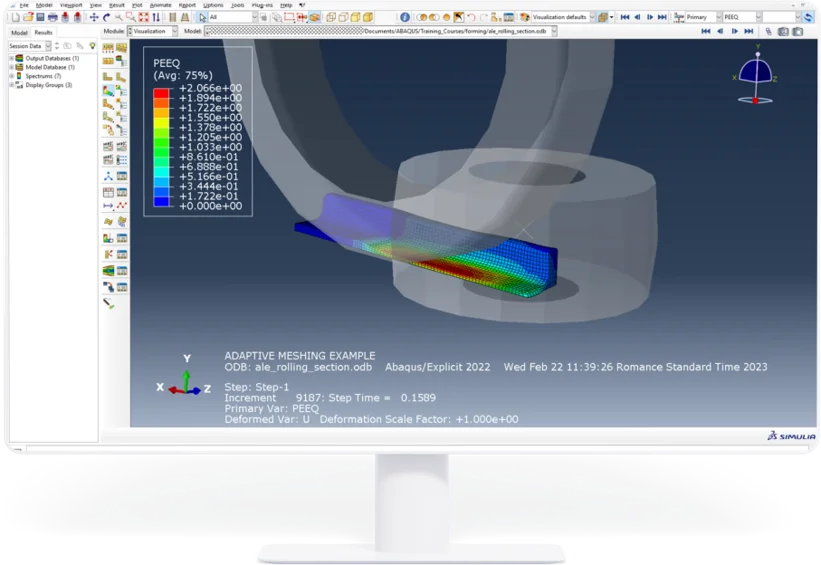Viewport: 821px width, 565px height.
Task: Jump to last frame in top toolbar
Action: [662, 17]
